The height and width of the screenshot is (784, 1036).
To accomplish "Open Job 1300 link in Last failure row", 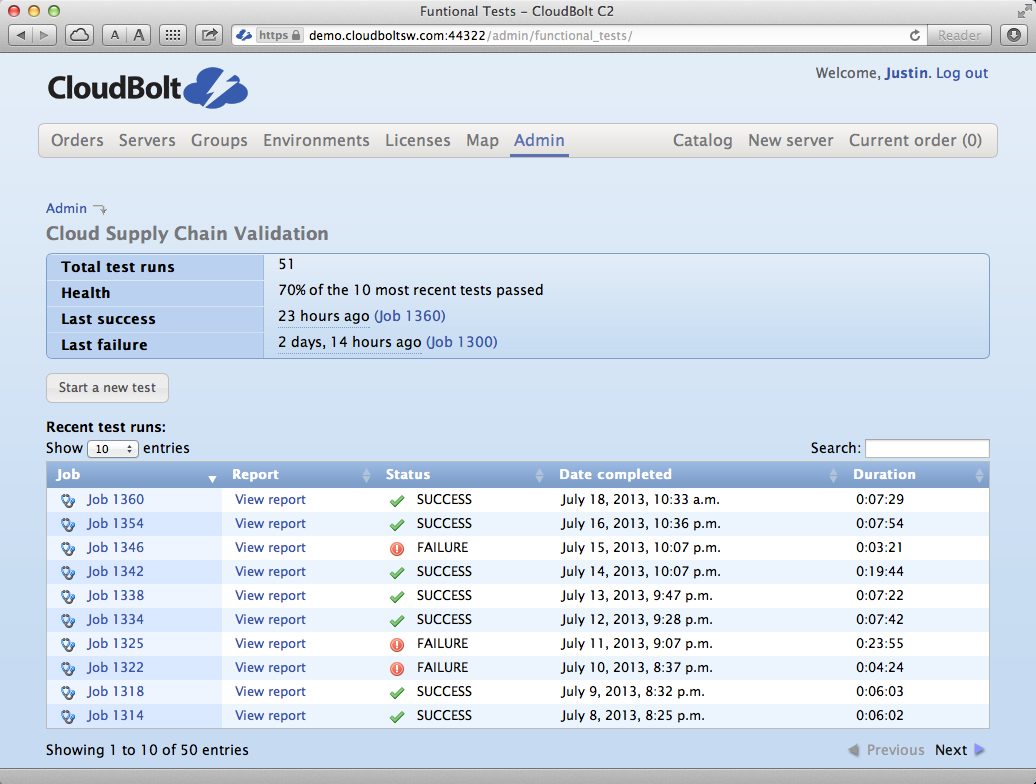I will (462, 342).
